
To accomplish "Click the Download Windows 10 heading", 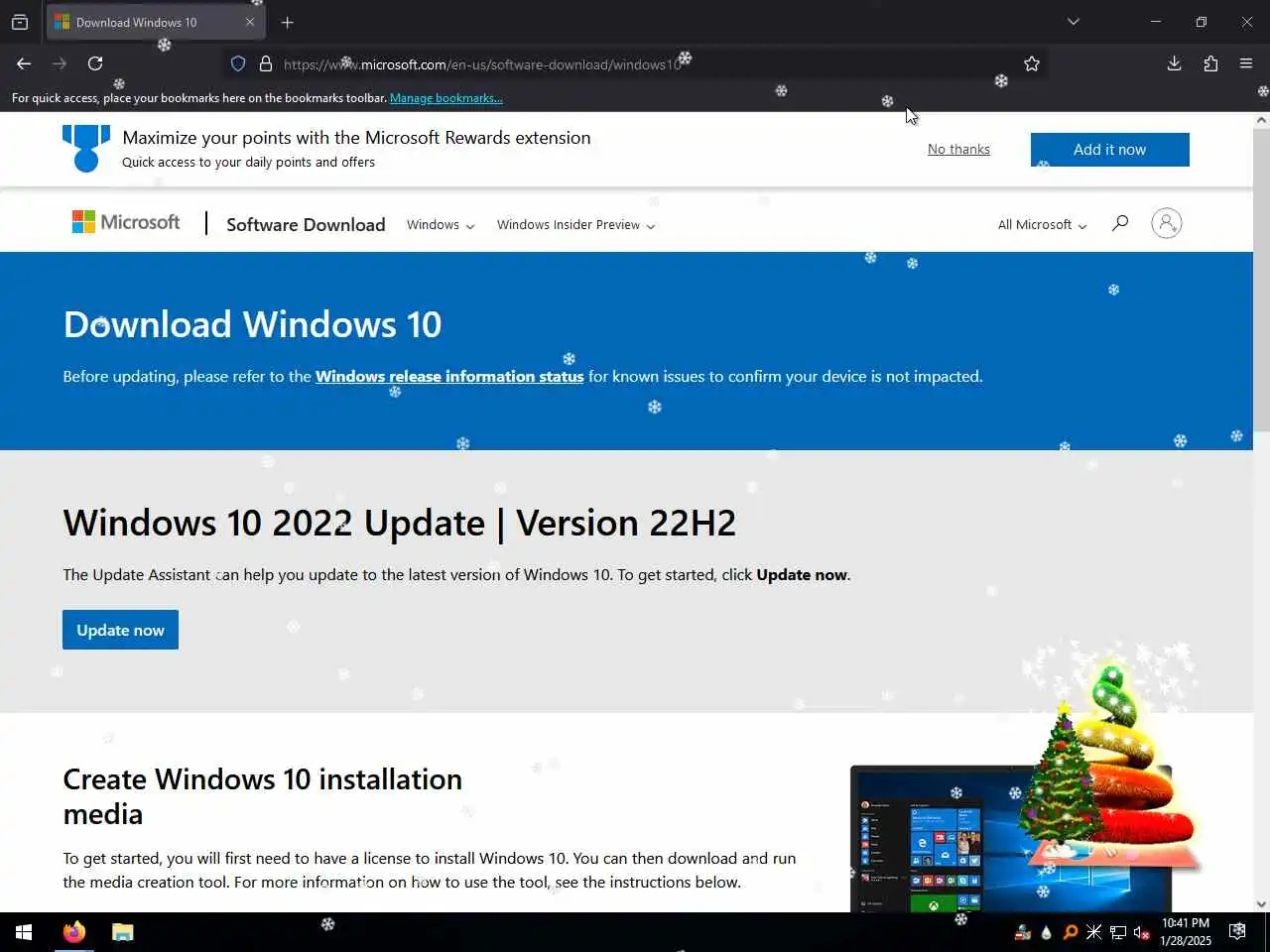I will pyautogui.click(x=252, y=324).
